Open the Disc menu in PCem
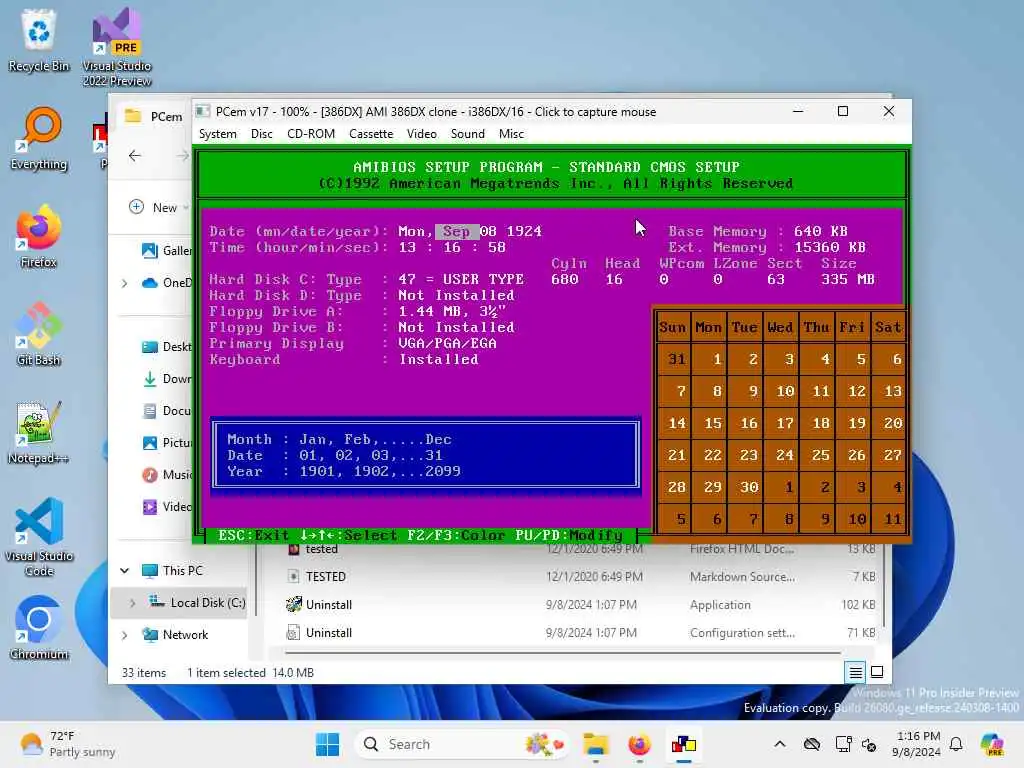The height and width of the screenshot is (768, 1024). click(261, 134)
